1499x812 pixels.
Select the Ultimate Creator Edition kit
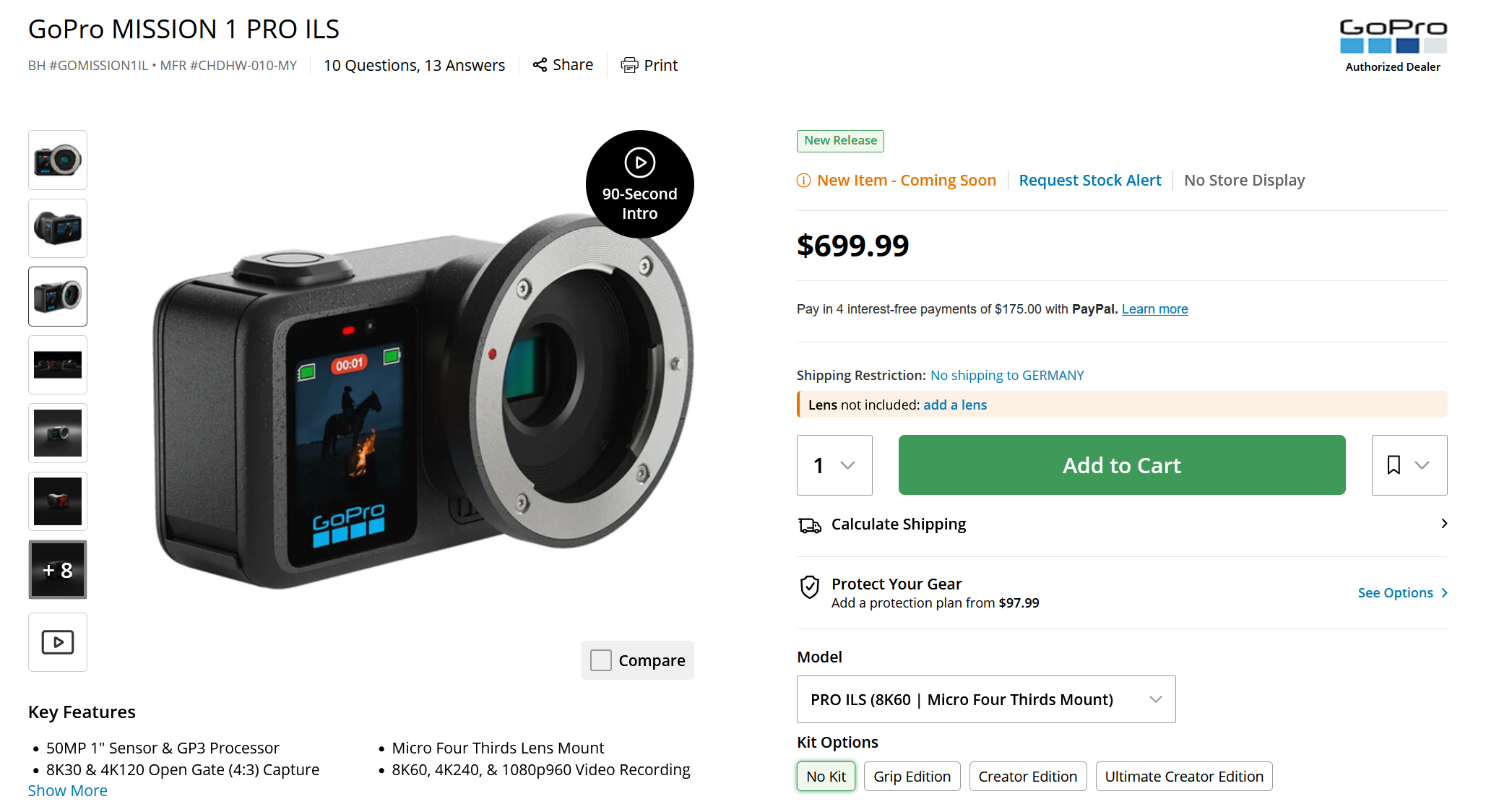click(x=1184, y=777)
